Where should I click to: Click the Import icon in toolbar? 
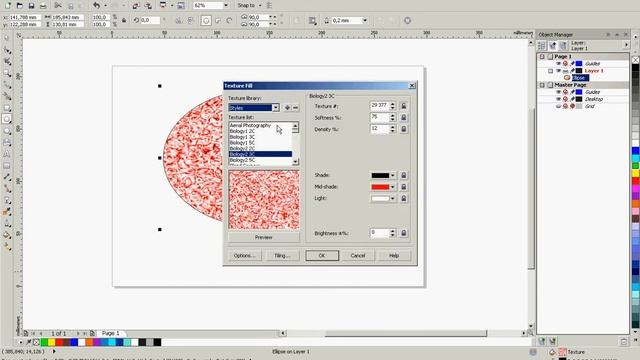[x=136, y=5]
